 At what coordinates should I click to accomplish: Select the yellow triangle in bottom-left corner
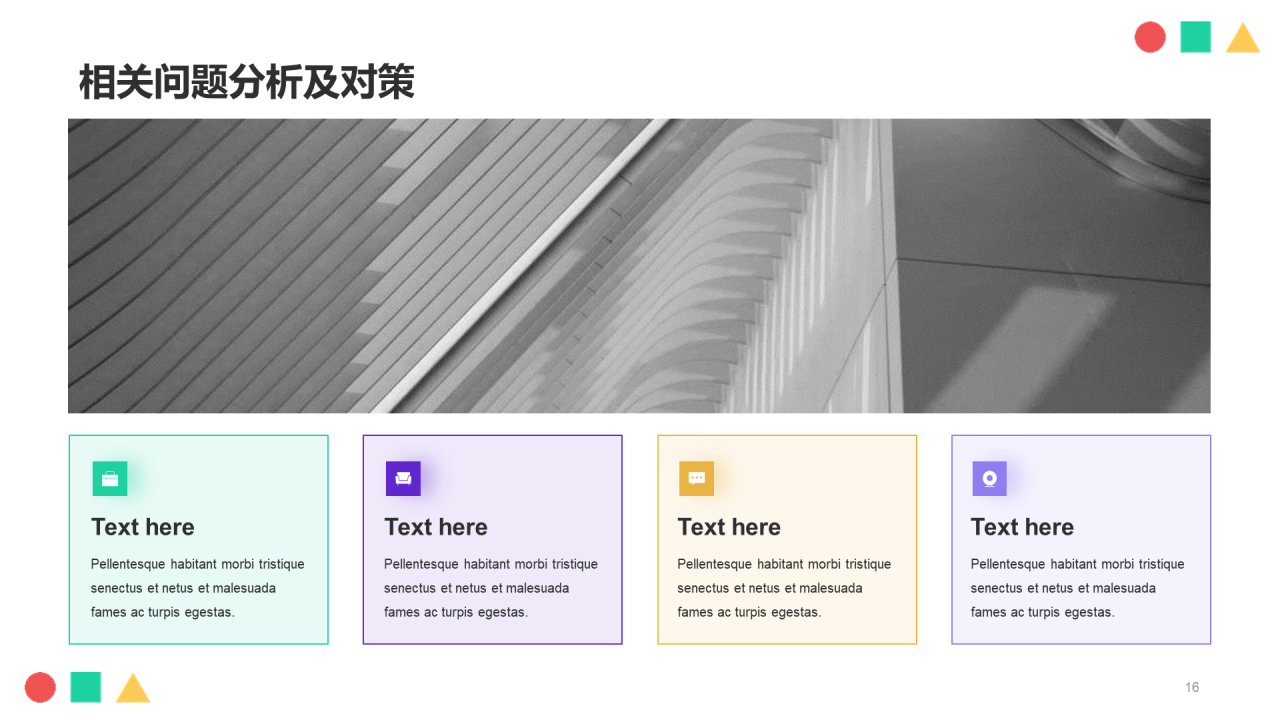(x=133, y=690)
